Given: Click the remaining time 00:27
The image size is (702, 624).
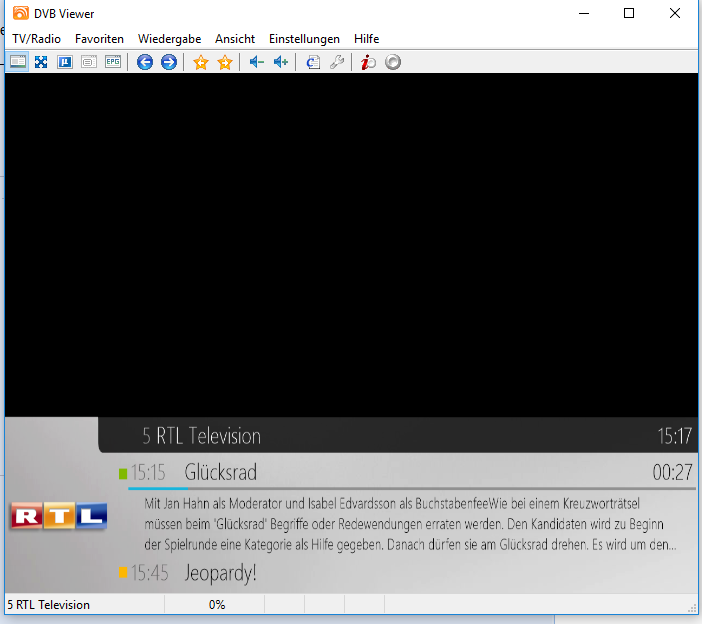Looking at the screenshot, I should coord(672,472).
